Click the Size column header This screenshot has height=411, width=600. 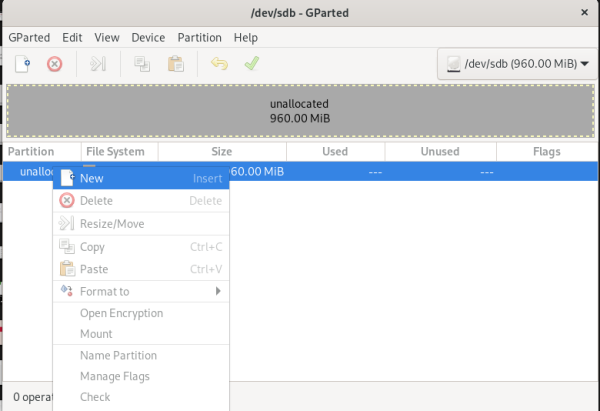221,152
